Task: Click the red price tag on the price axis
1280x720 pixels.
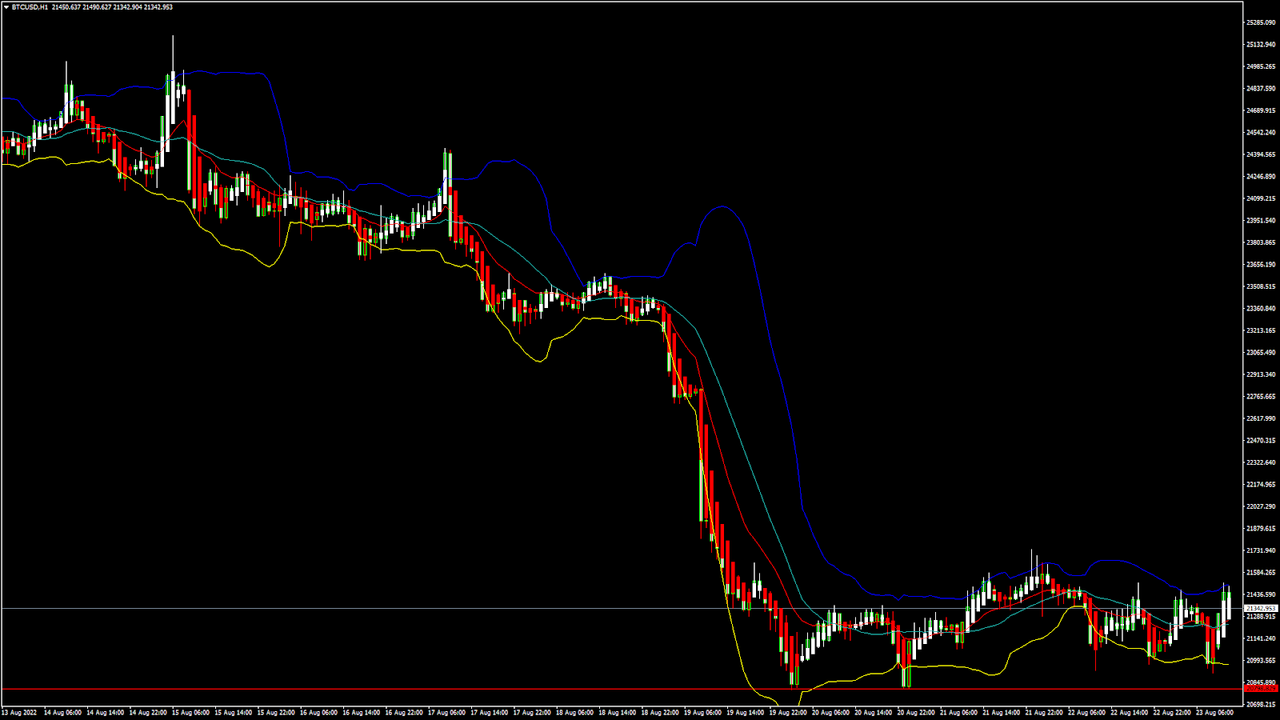Action: click(x=1260, y=689)
